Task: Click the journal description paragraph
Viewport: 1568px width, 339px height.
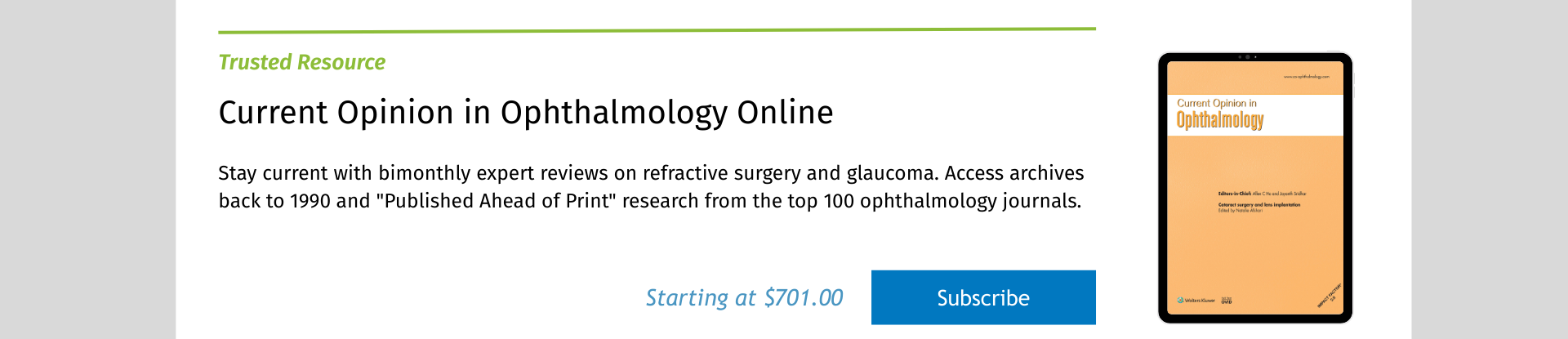Action: point(650,186)
